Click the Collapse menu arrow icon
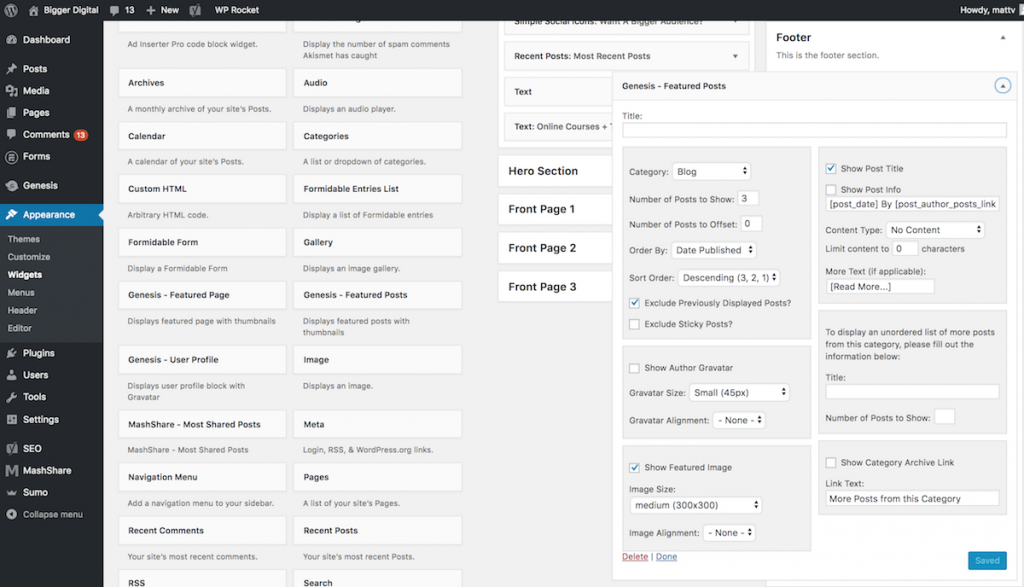The image size is (1024, 587). pos(12,515)
